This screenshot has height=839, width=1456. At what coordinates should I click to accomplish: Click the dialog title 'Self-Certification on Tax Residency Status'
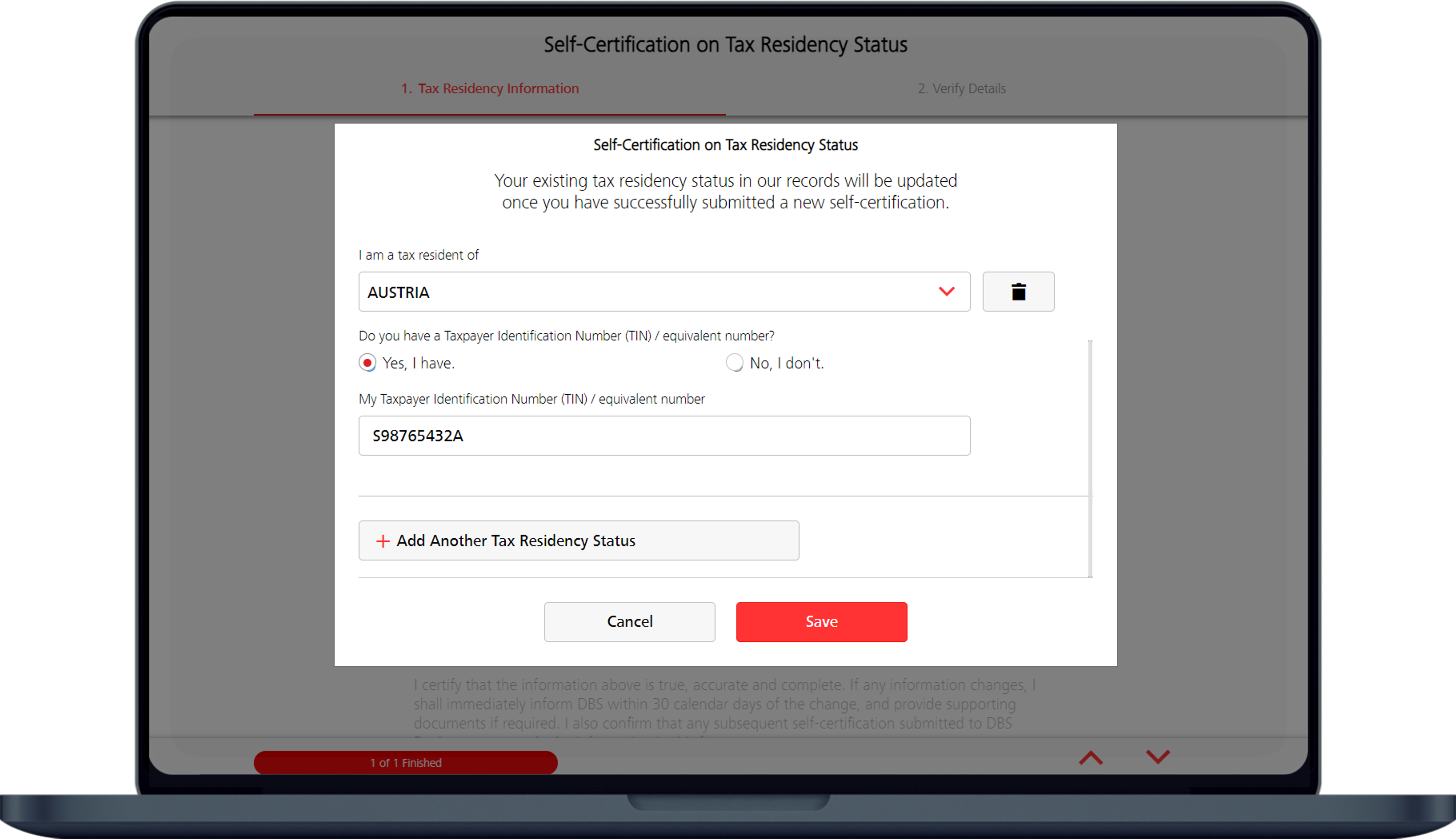click(x=725, y=145)
